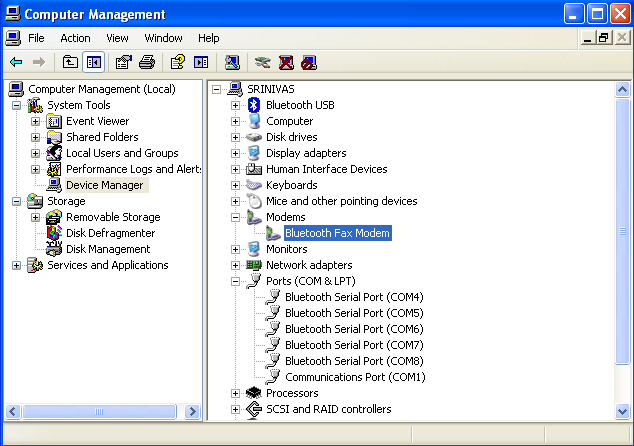Click the left pane scroll right arrow
Image resolution: width=634 pixels, height=446 pixels.
(x=192, y=412)
